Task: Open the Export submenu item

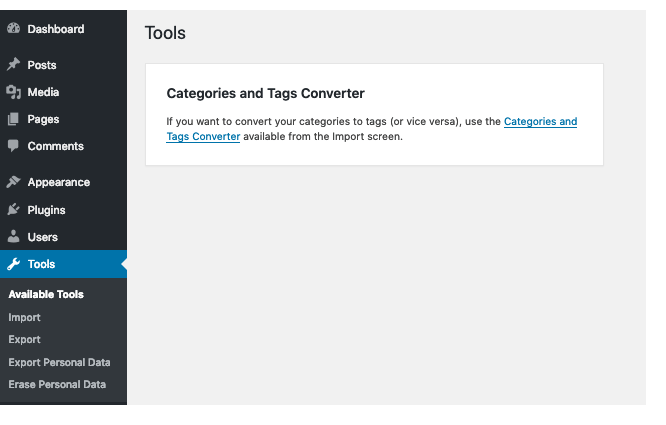Action: coord(24,340)
